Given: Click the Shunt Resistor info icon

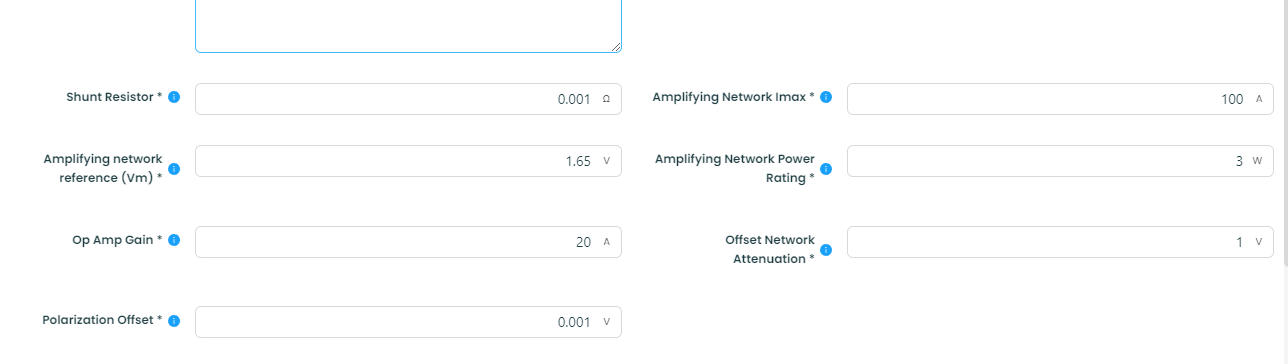Looking at the screenshot, I should tap(174, 97).
